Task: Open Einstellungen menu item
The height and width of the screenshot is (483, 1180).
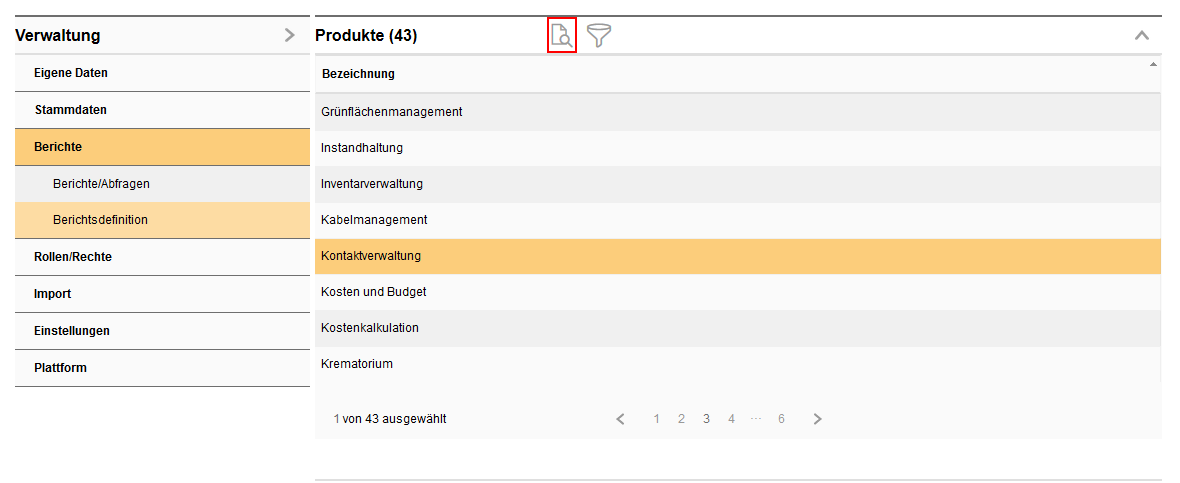Action: coord(72,331)
